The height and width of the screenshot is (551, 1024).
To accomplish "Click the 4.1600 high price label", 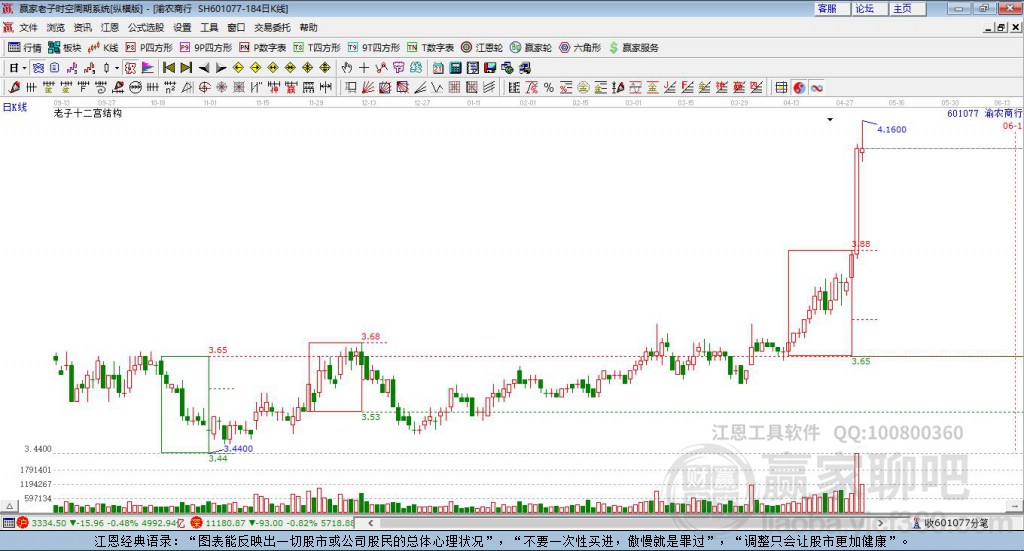I will pyautogui.click(x=891, y=129).
